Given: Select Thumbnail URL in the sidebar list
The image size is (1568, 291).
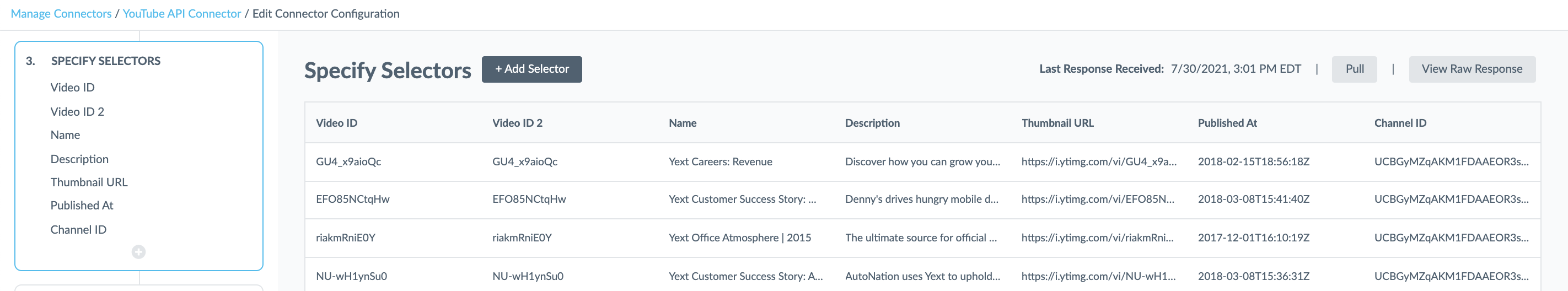Looking at the screenshot, I should coord(89,182).
